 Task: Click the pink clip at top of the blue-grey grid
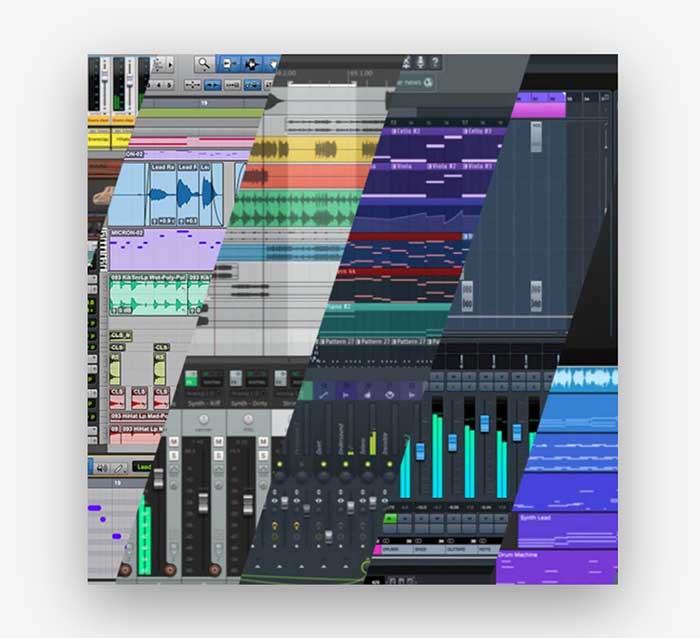(x=538, y=110)
